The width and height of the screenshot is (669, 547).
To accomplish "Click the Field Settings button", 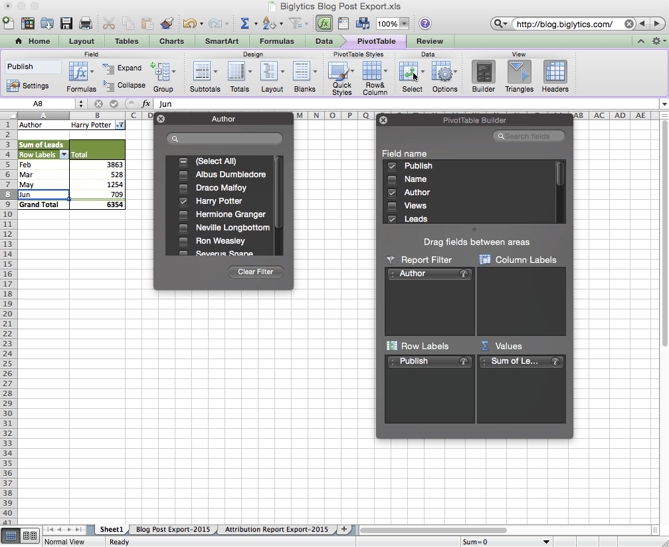I will tap(28, 86).
